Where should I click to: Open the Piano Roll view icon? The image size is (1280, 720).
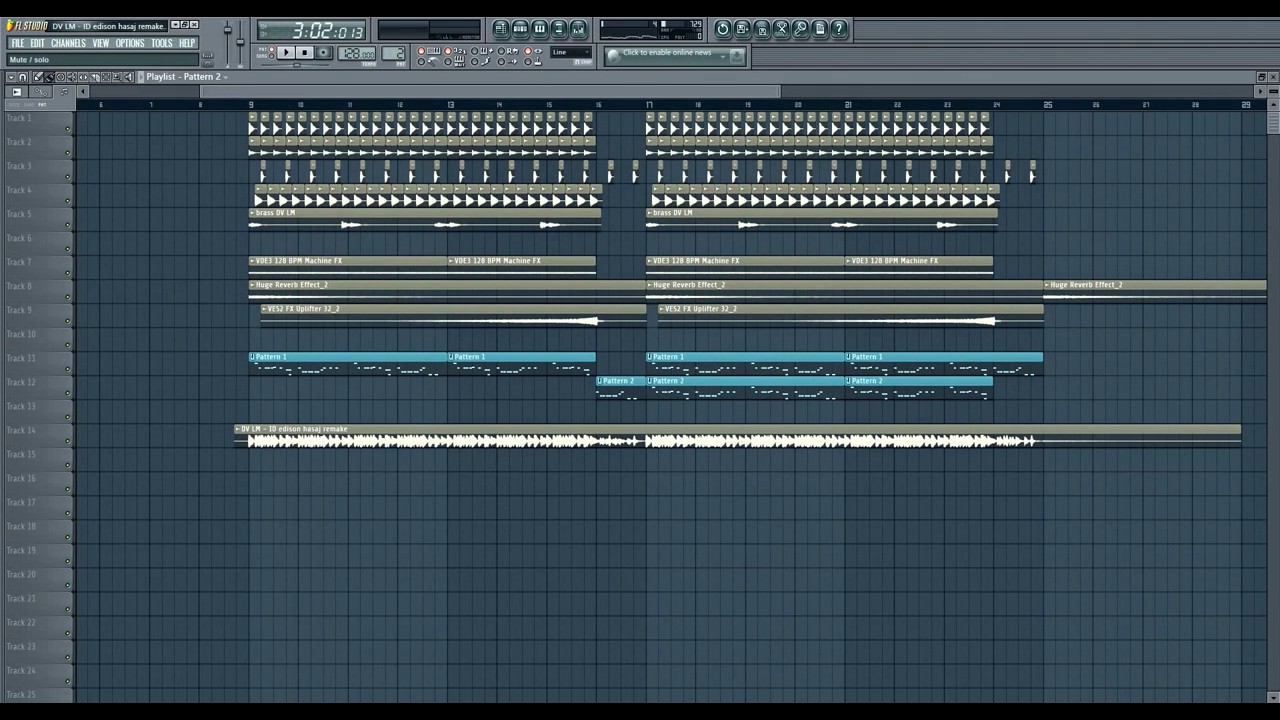tap(540, 29)
